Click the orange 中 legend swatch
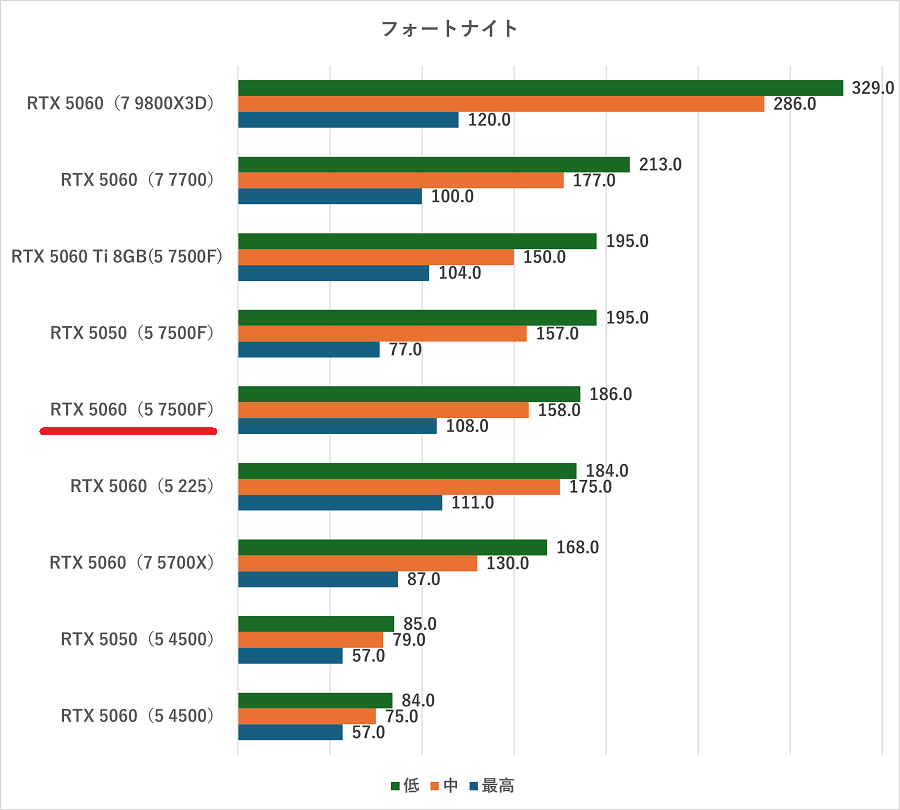Image resolution: width=900 pixels, height=810 pixels. (435, 786)
